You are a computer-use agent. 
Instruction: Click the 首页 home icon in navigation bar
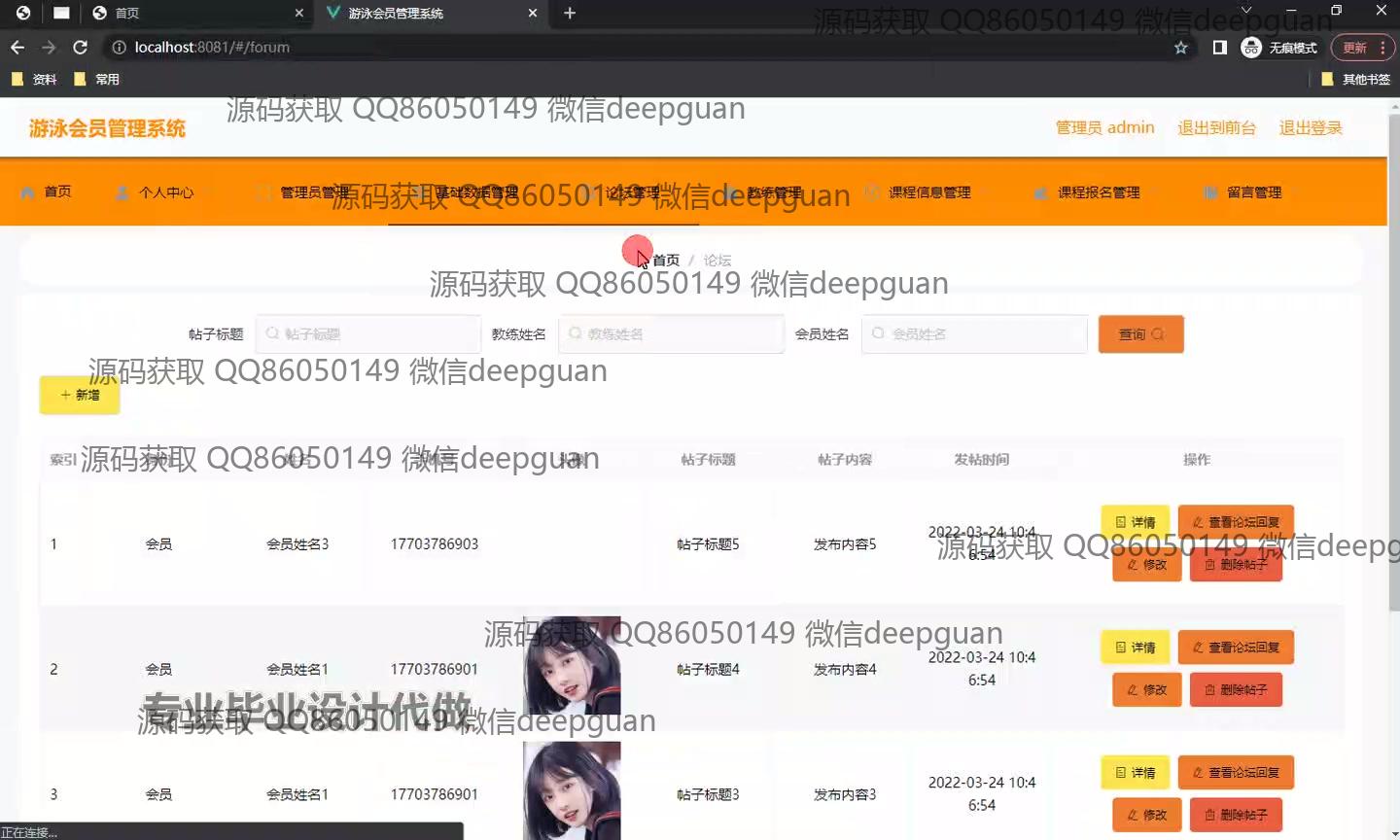(28, 192)
